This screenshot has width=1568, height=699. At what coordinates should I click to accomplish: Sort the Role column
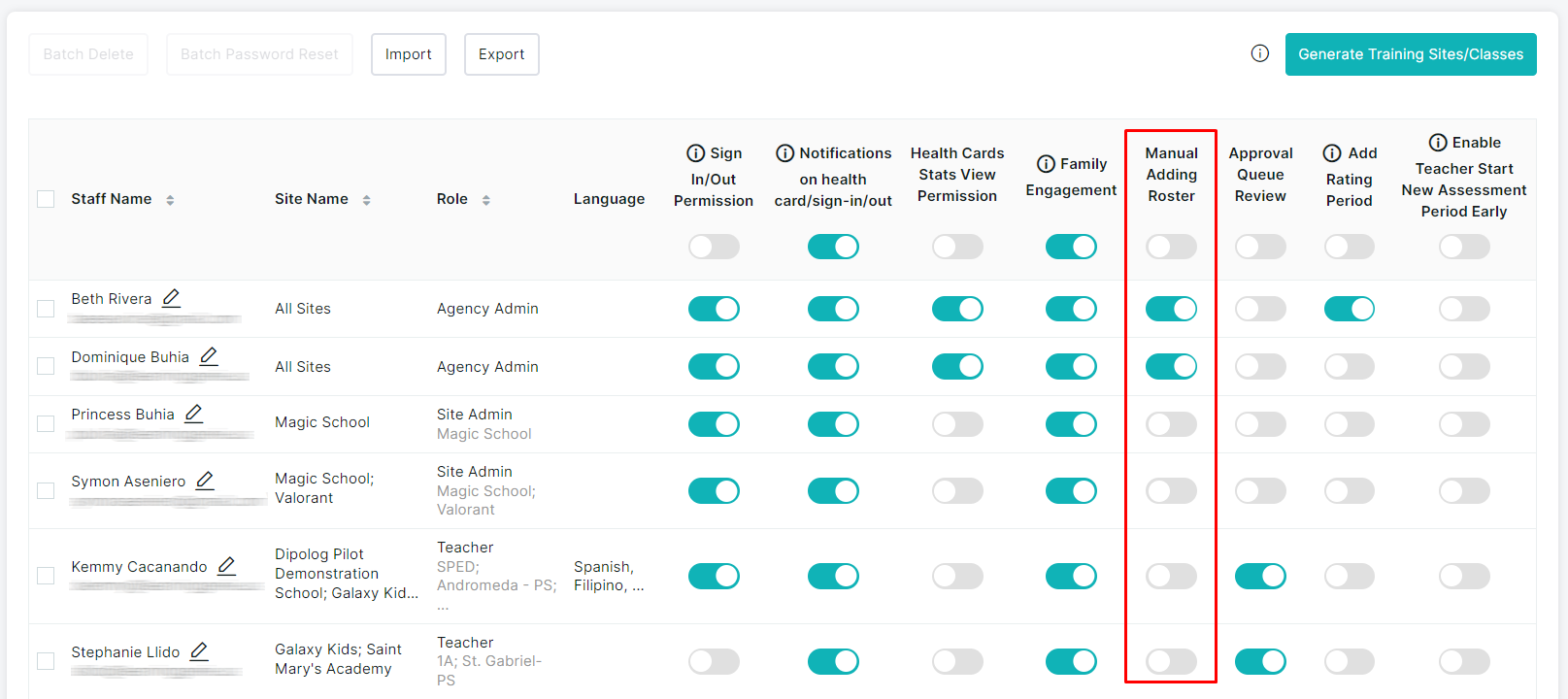tap(485, 200)
